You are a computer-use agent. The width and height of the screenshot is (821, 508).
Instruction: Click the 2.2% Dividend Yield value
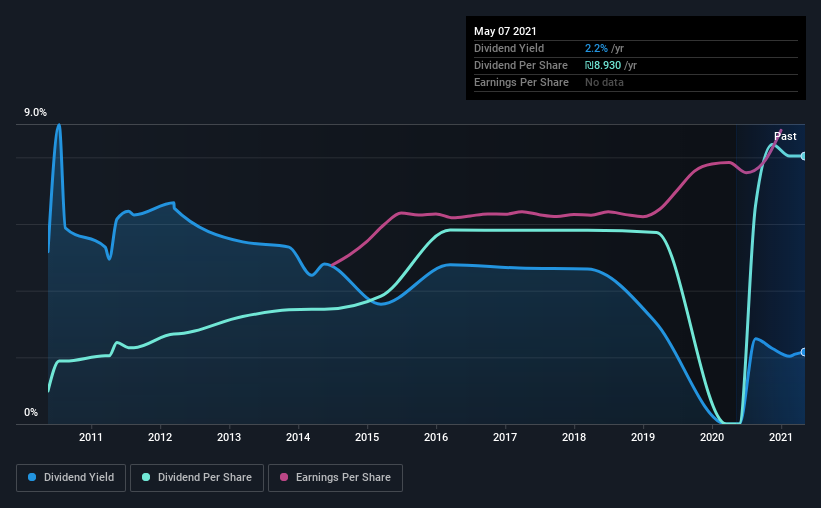click(596, 48)
